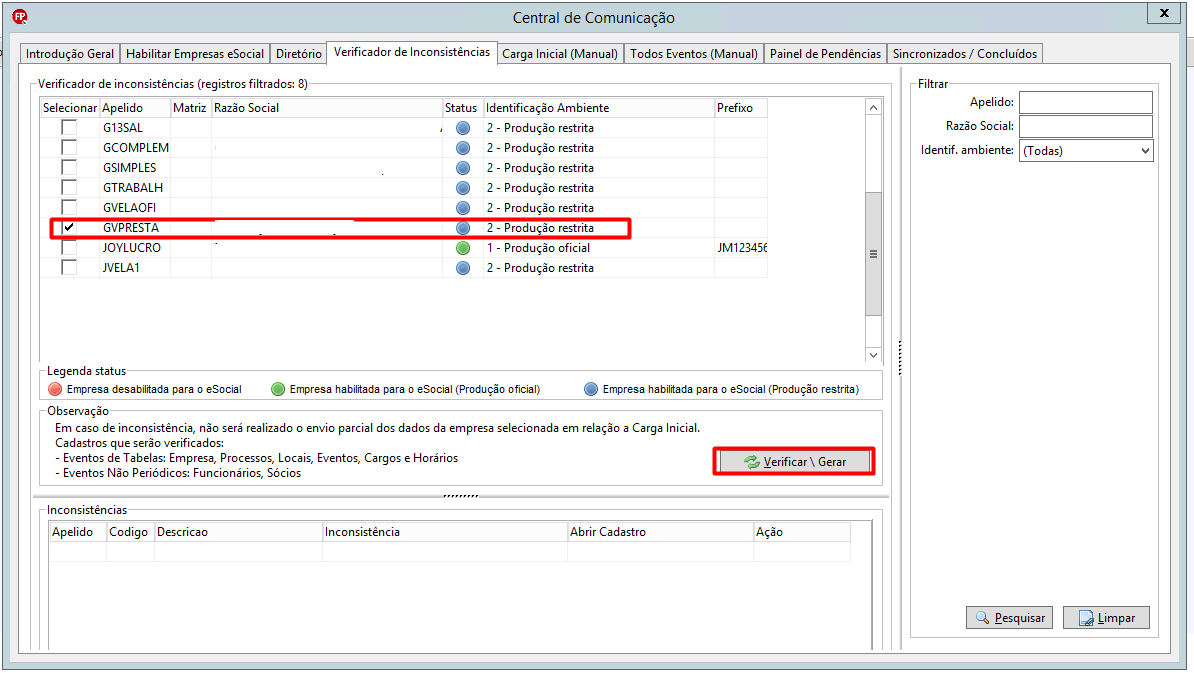This screenshot has width=1194, height=673.
Task: Switch to Todos Eventos (Manual) tab
Action: click(x=694, y=53)
